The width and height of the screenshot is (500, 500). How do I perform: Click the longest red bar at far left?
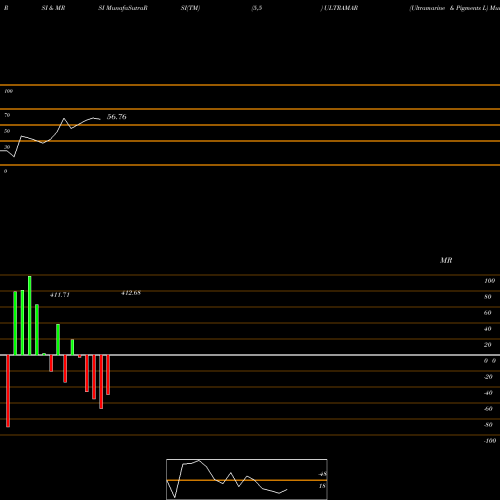point(8,391)
